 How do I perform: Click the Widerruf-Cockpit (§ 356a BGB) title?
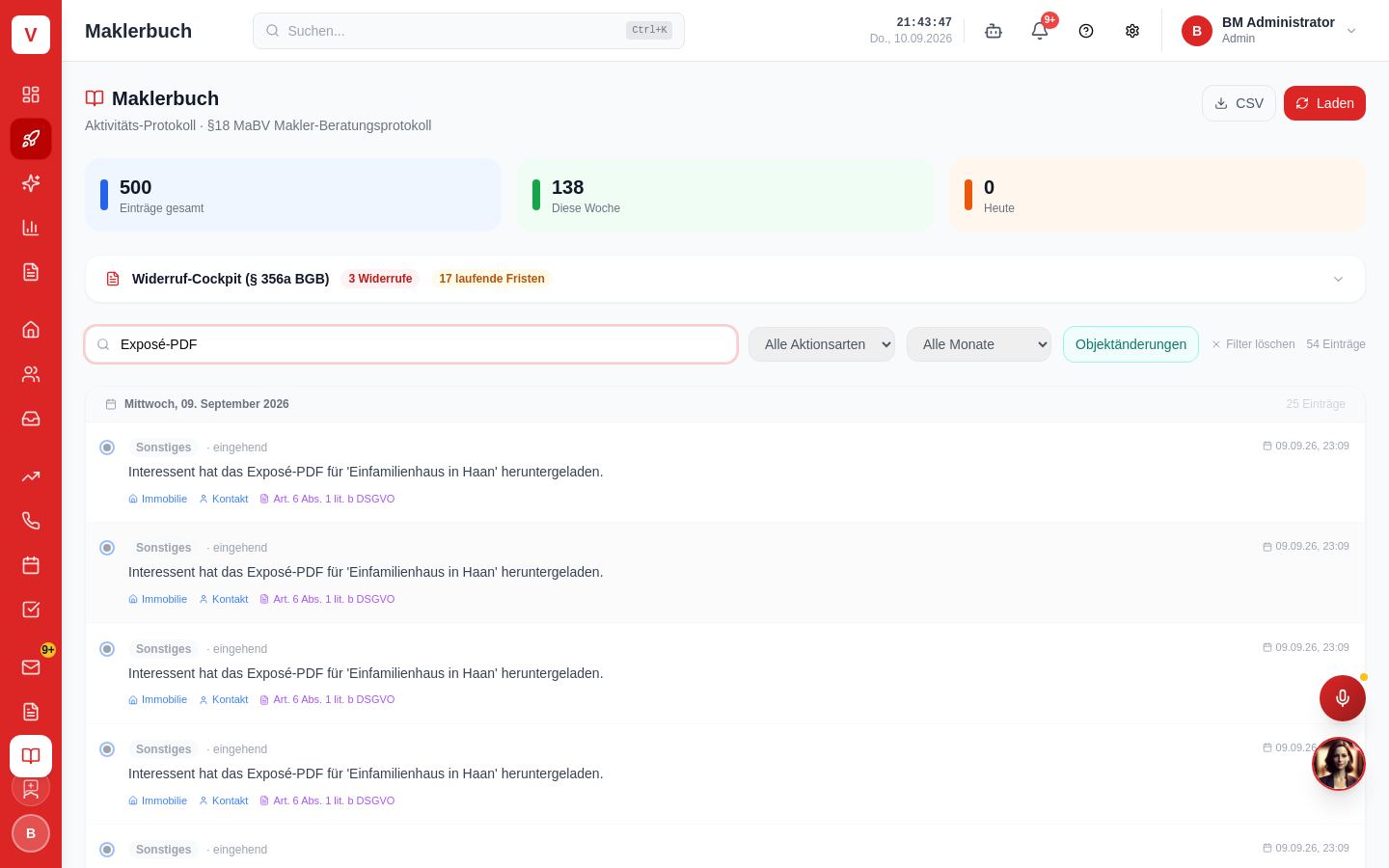click(x=231, y=279)
